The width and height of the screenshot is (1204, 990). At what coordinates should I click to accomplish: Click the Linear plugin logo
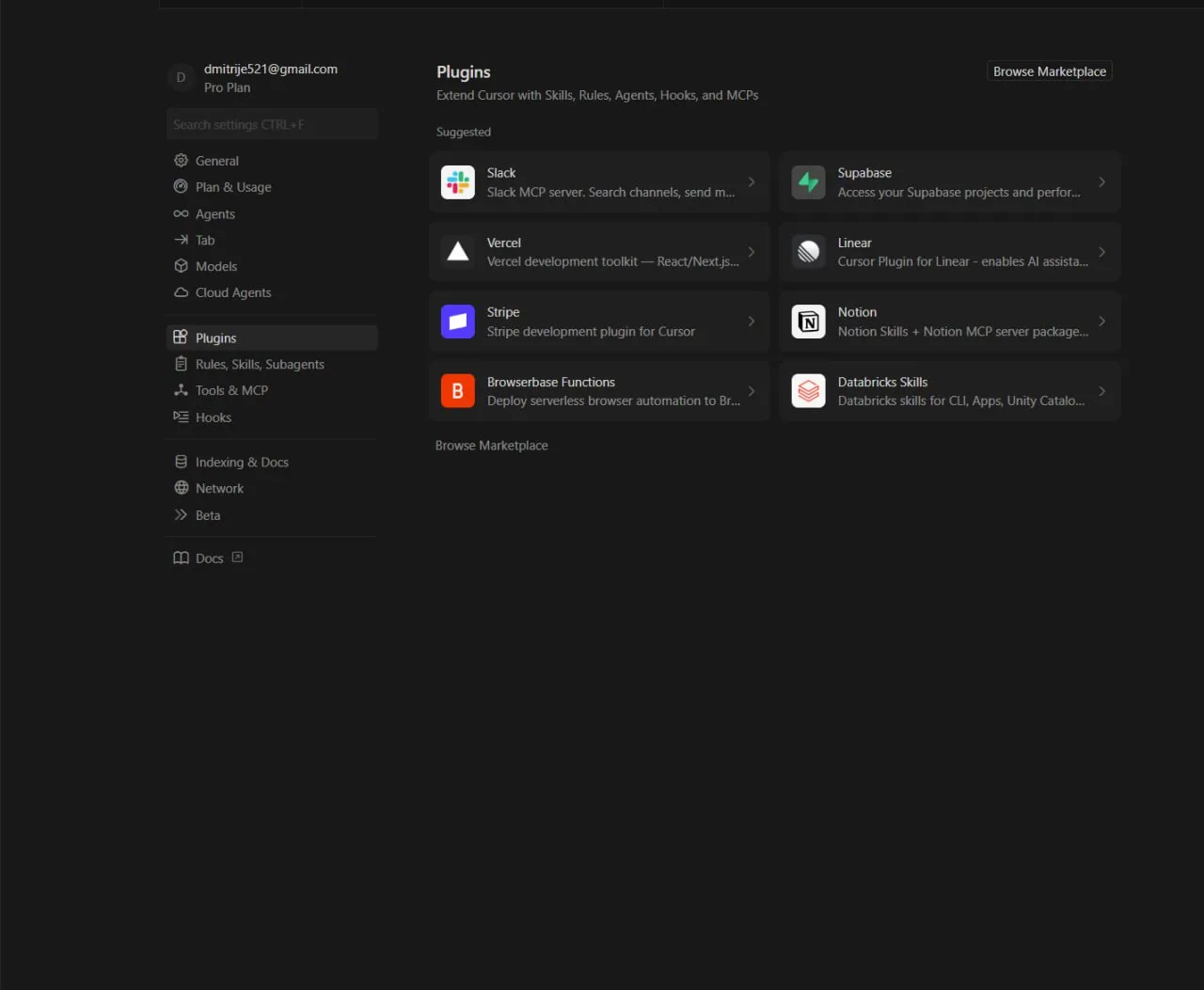coord(809,252)
